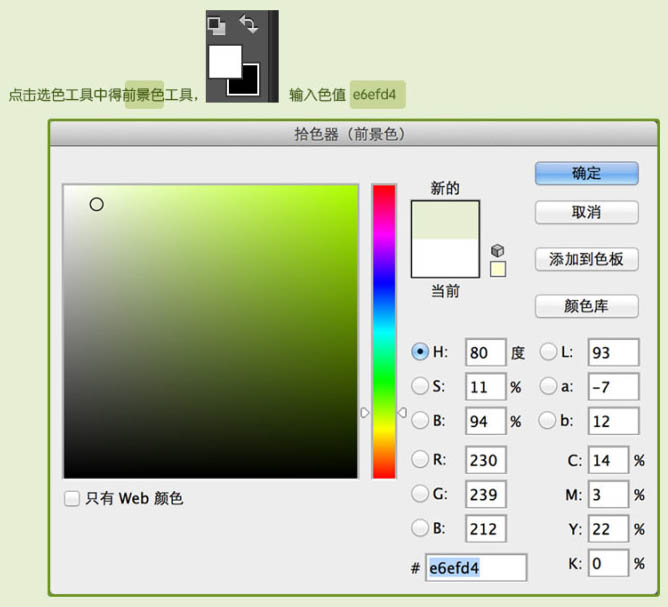Click the G field showing 239
The height and width of the screenshot is (607, 668).
click(486, 494)
